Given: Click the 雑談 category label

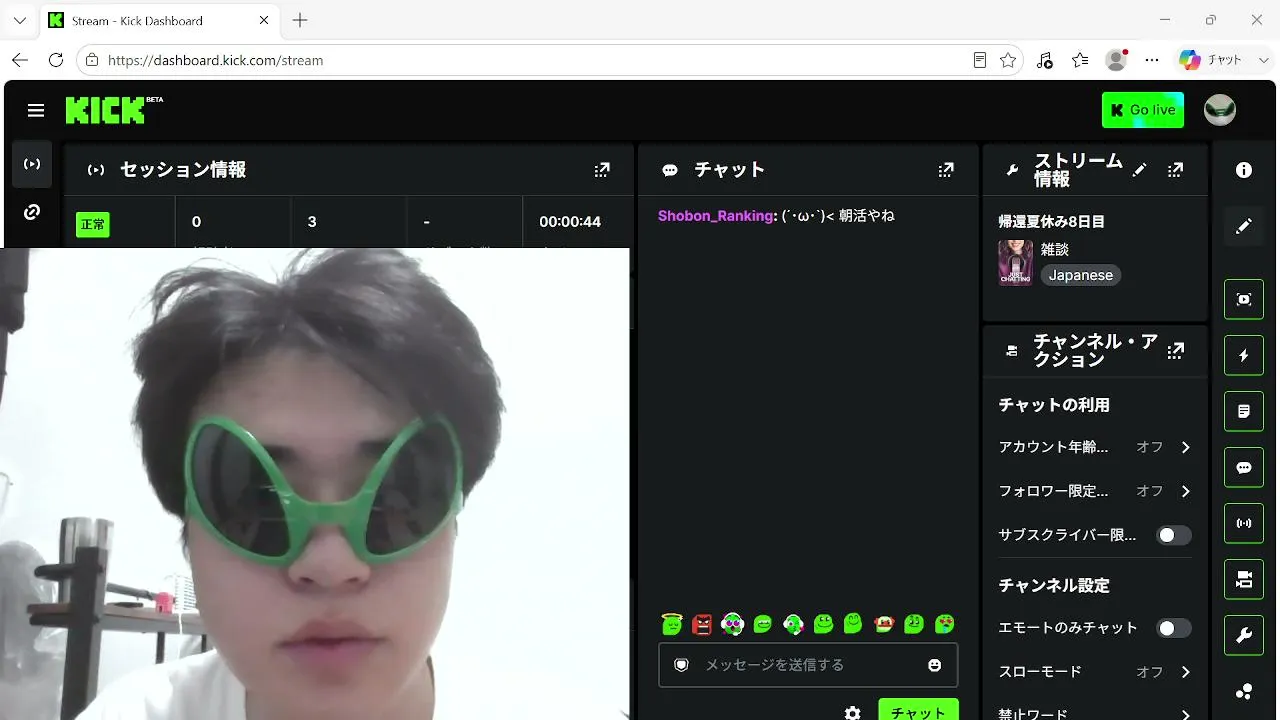Looking at the screenshot, I should pyautogui.click(x=1055, y=249).
